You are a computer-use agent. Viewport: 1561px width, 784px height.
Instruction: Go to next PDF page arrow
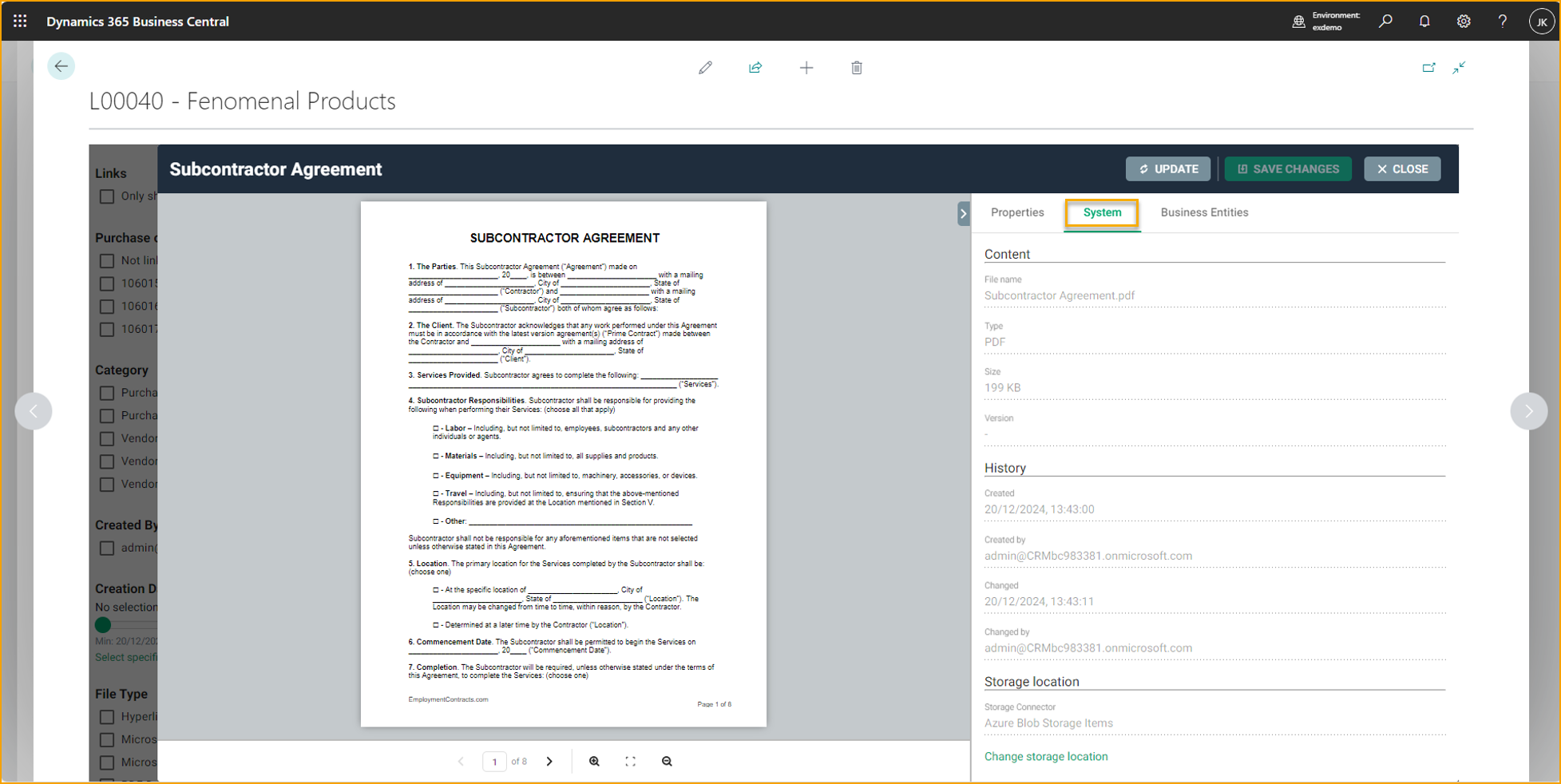[x=549, y=762]
